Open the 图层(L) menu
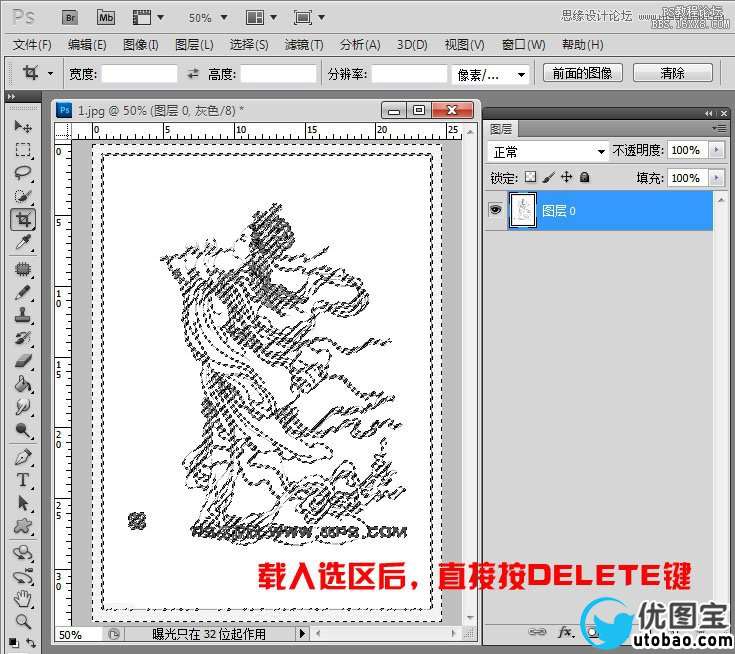Viewport: 735px width, 654px height. [x=194, y=45]
